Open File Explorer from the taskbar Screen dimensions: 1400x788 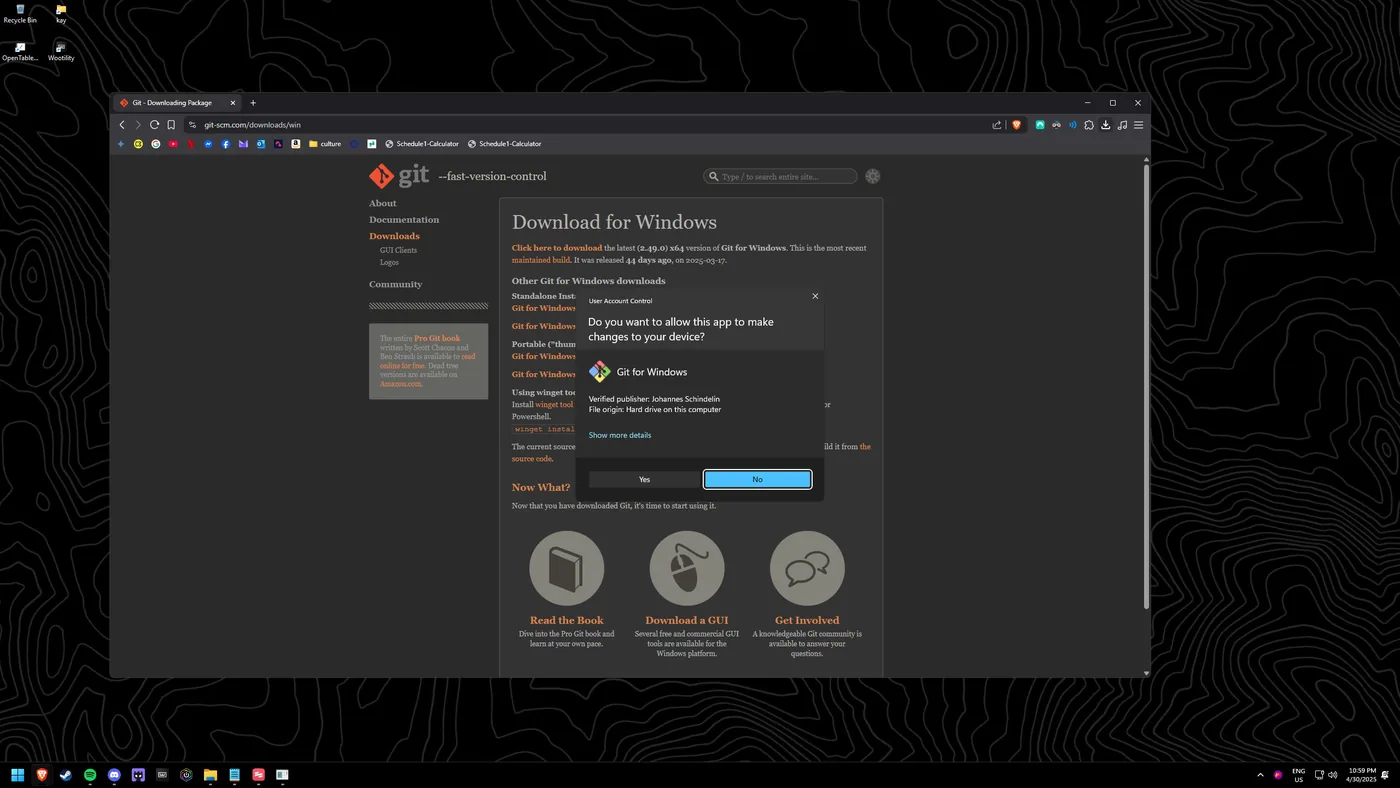(x=210, y=775)
